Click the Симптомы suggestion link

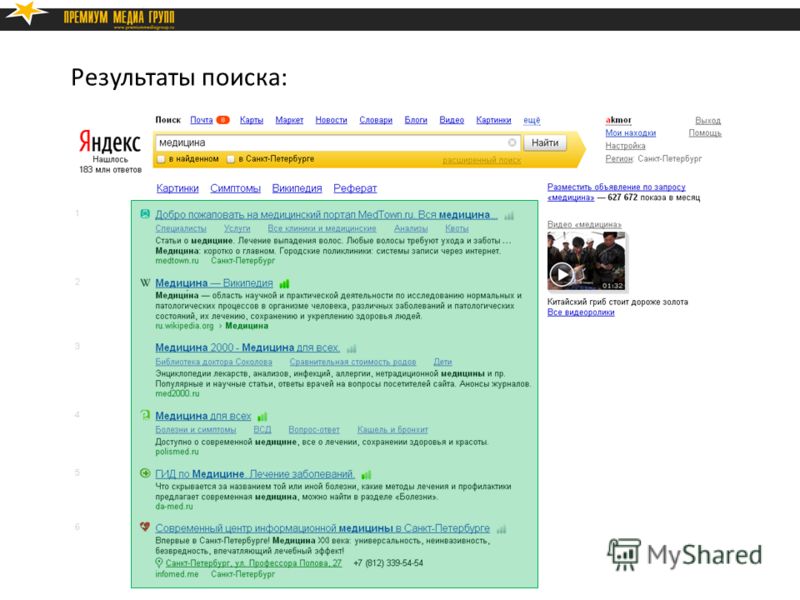pyautogui.click(x=235, y=188)
